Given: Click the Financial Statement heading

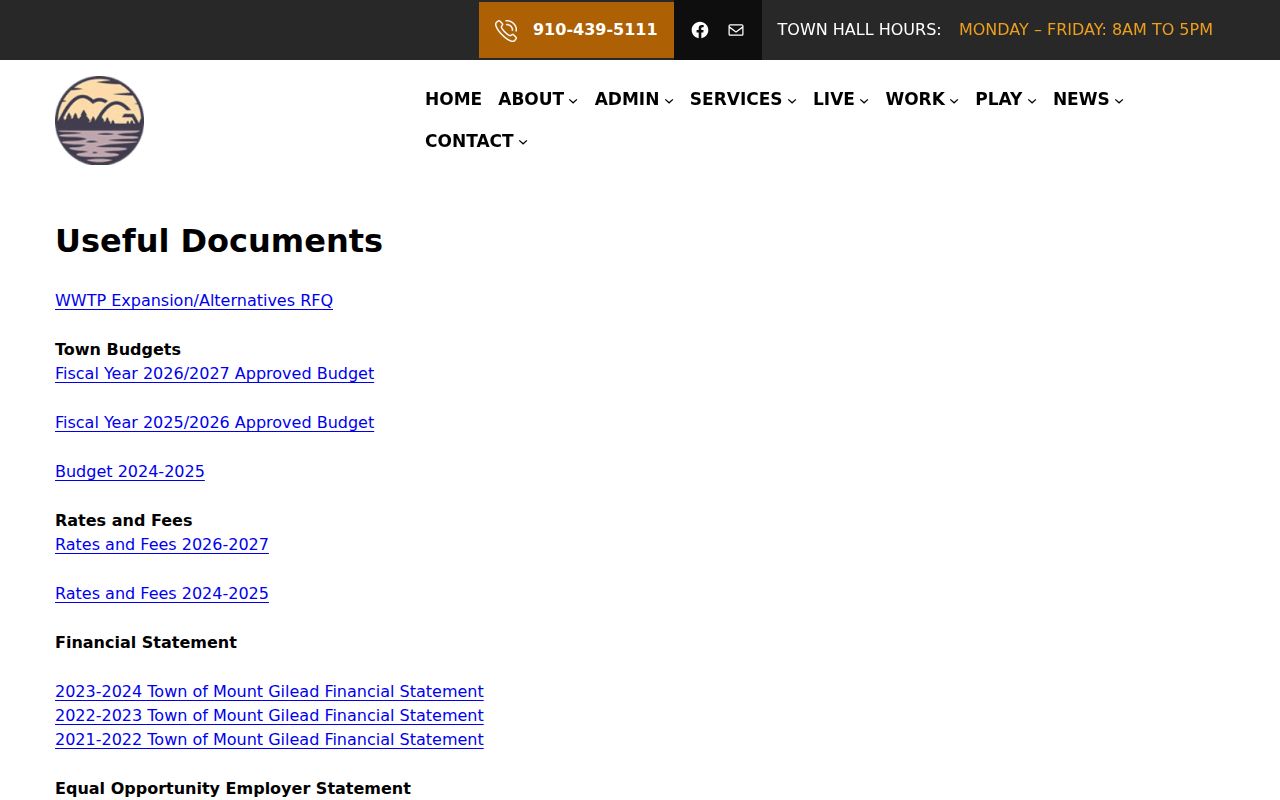Looking at the screenshot, I should [x=146, y=643].
